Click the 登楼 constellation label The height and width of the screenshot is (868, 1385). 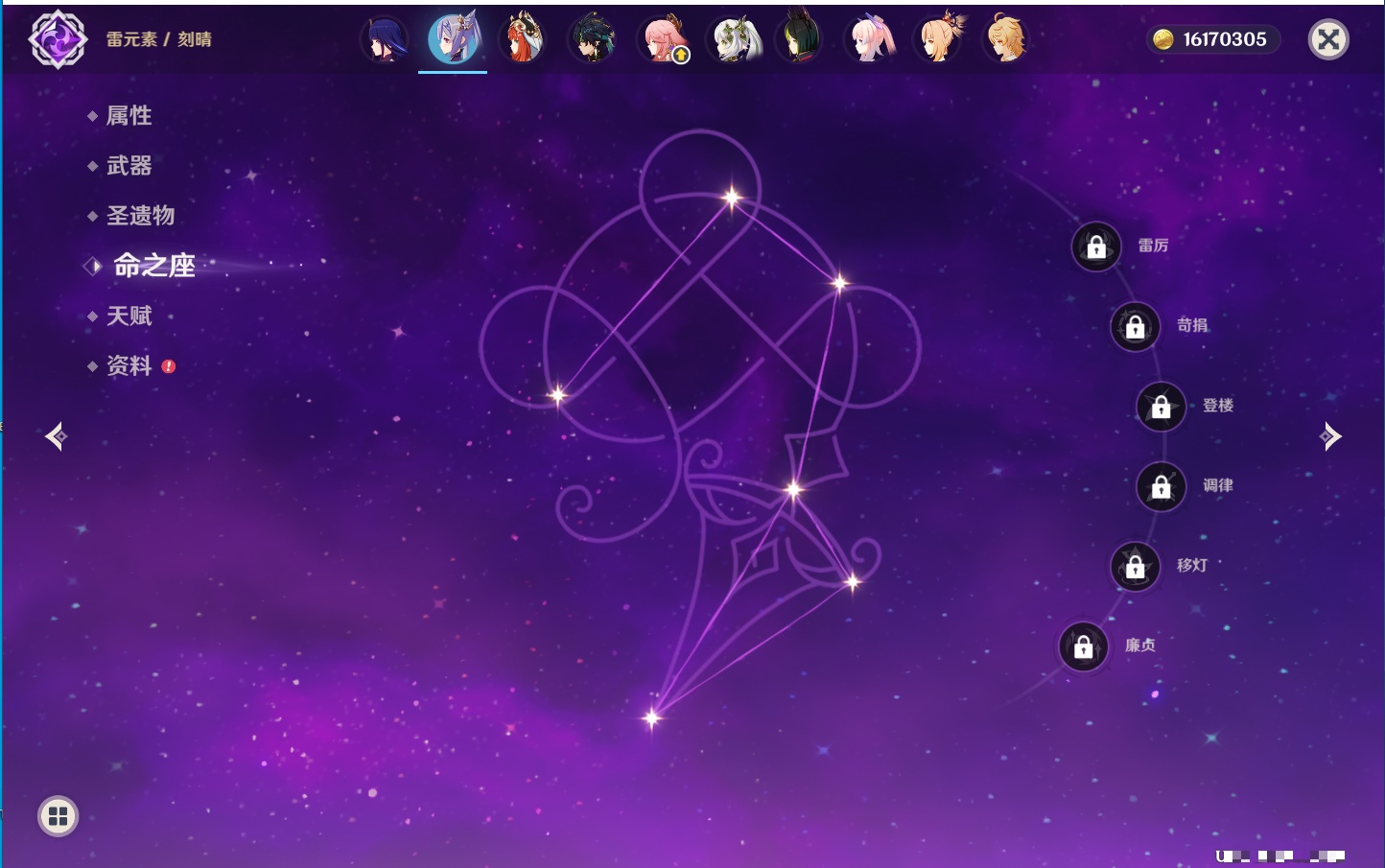[x=1218, y=405]
